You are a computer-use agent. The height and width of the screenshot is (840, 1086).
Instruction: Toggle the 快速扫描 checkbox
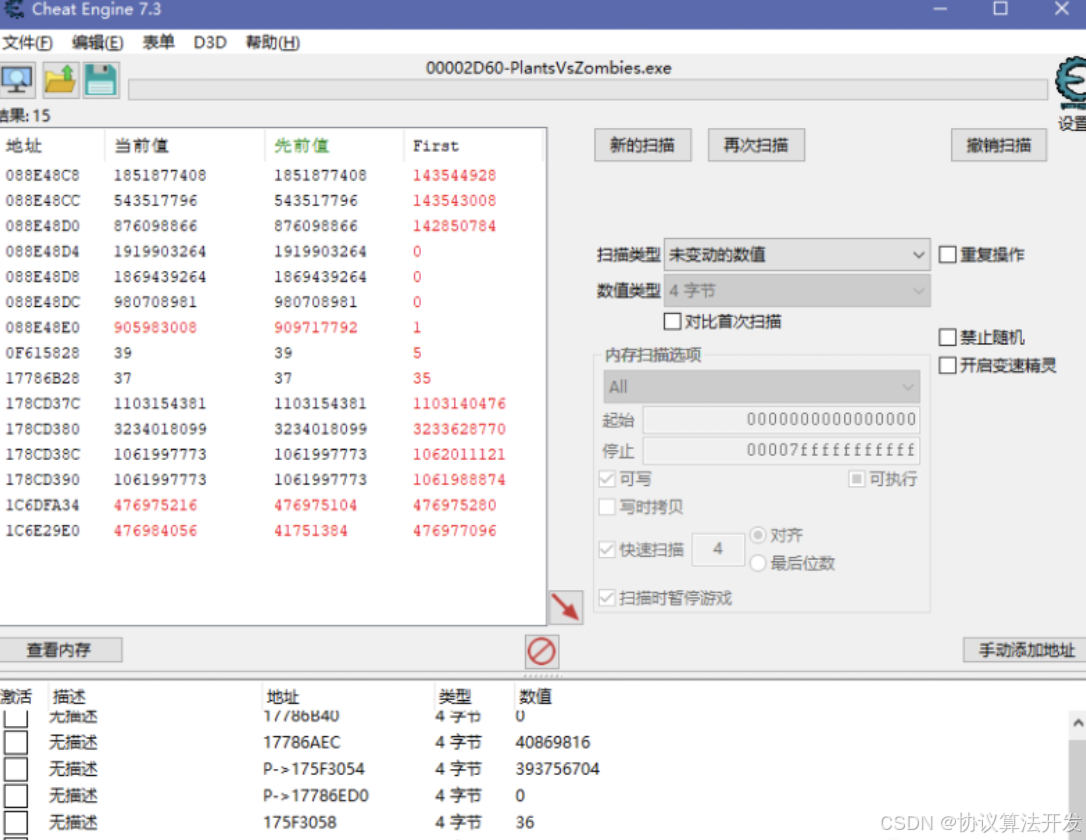[x=607, y=550]
